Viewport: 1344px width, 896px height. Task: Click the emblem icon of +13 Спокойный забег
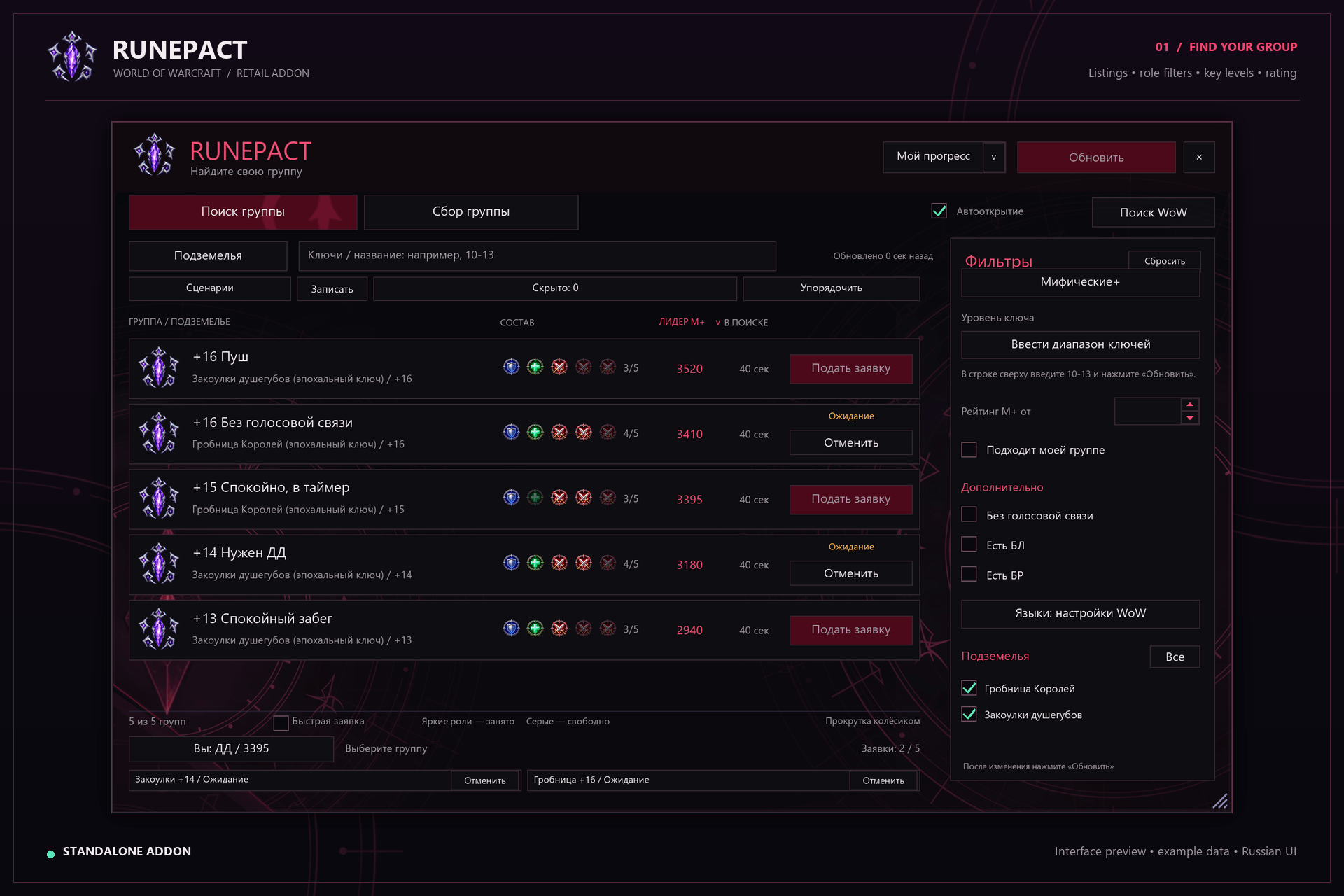point(160,629)
